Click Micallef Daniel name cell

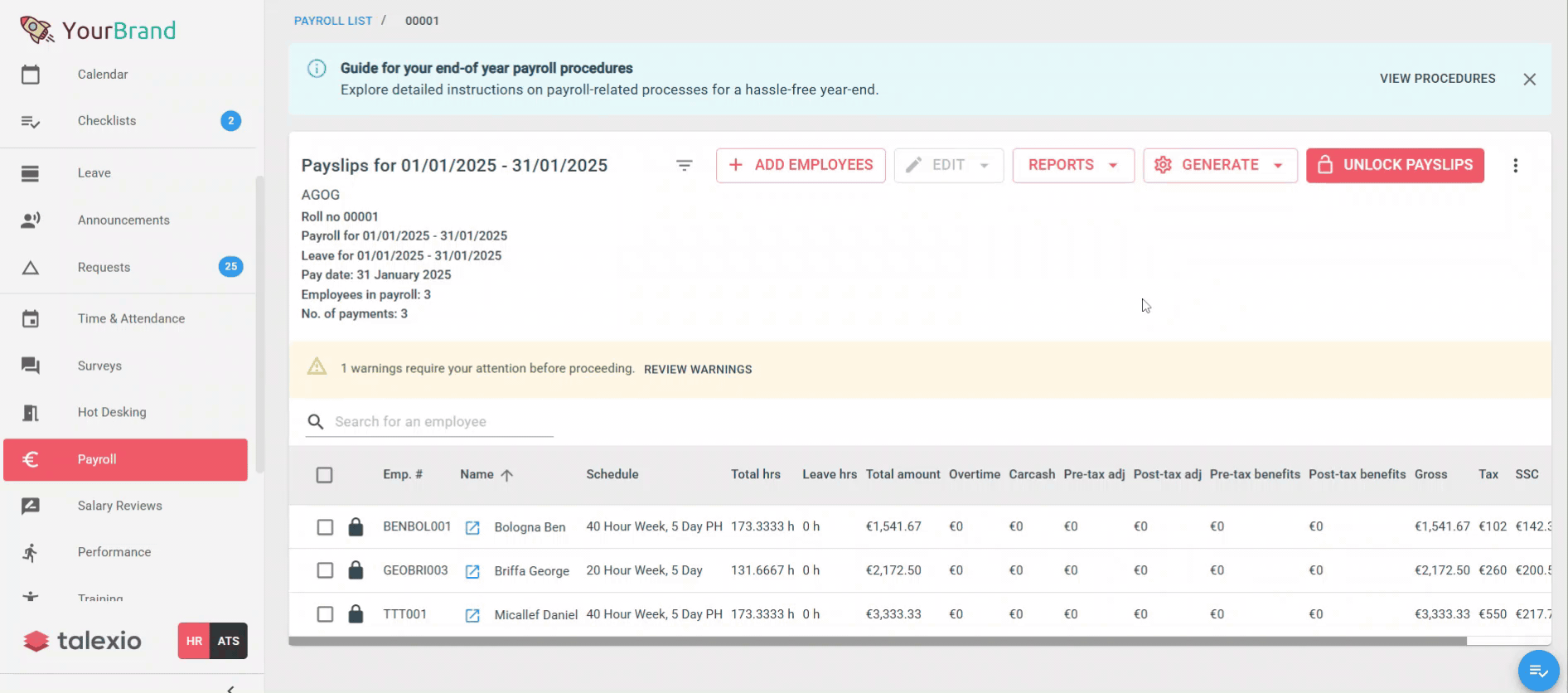click(x=536, y=615)
